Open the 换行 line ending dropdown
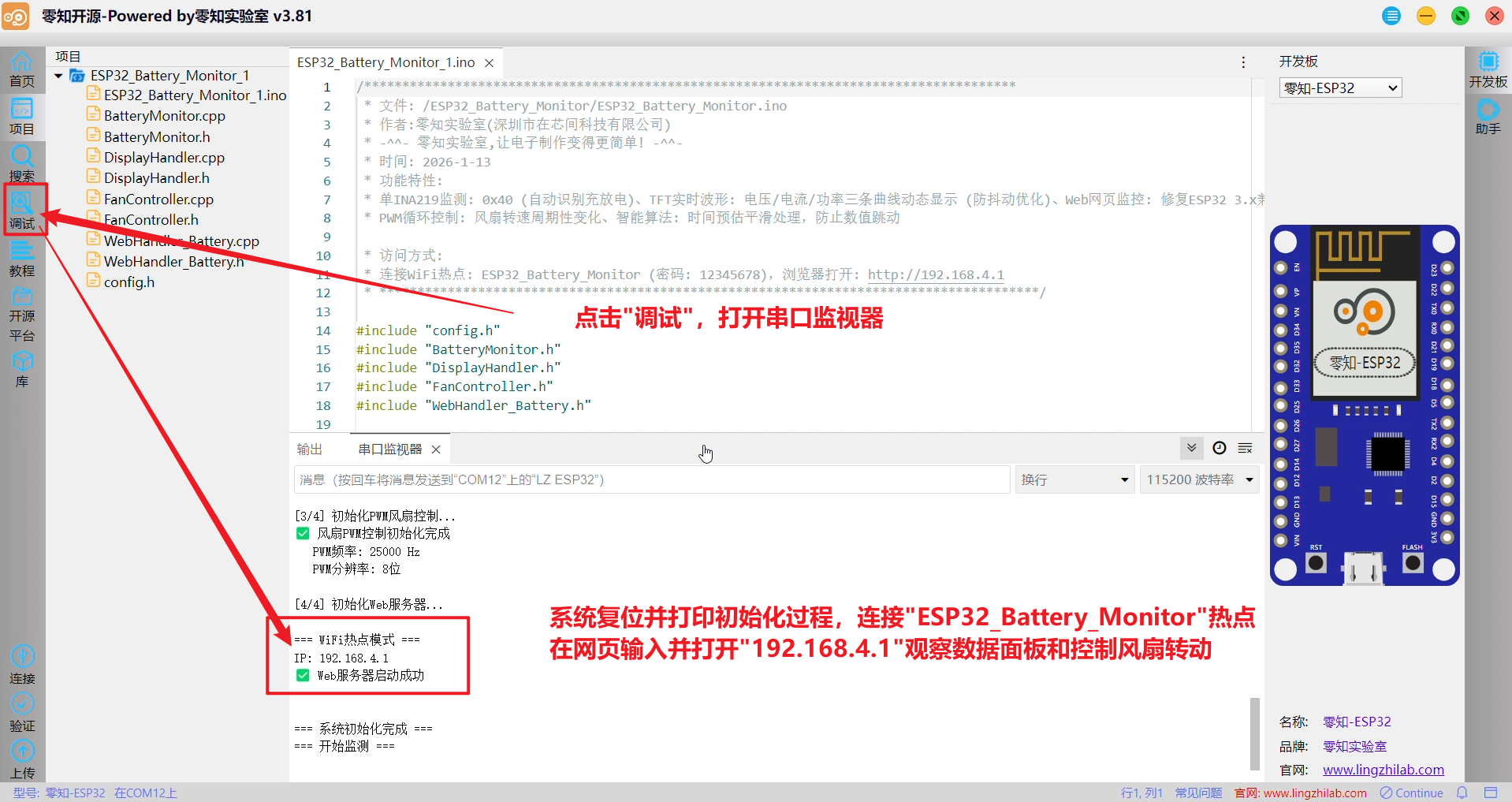Screen dimensions: 1512x802 point(1074,479)
